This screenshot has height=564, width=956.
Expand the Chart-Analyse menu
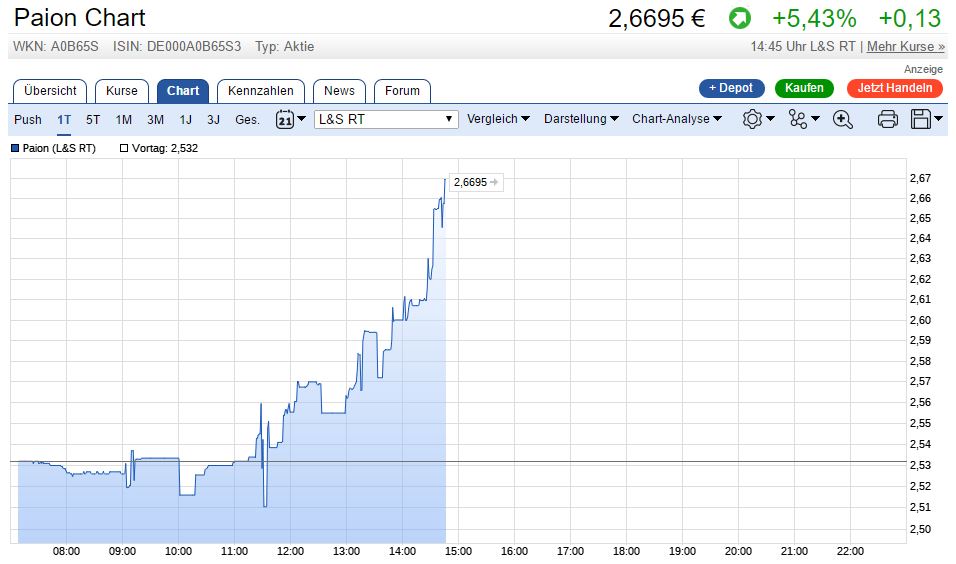point(677,119)
